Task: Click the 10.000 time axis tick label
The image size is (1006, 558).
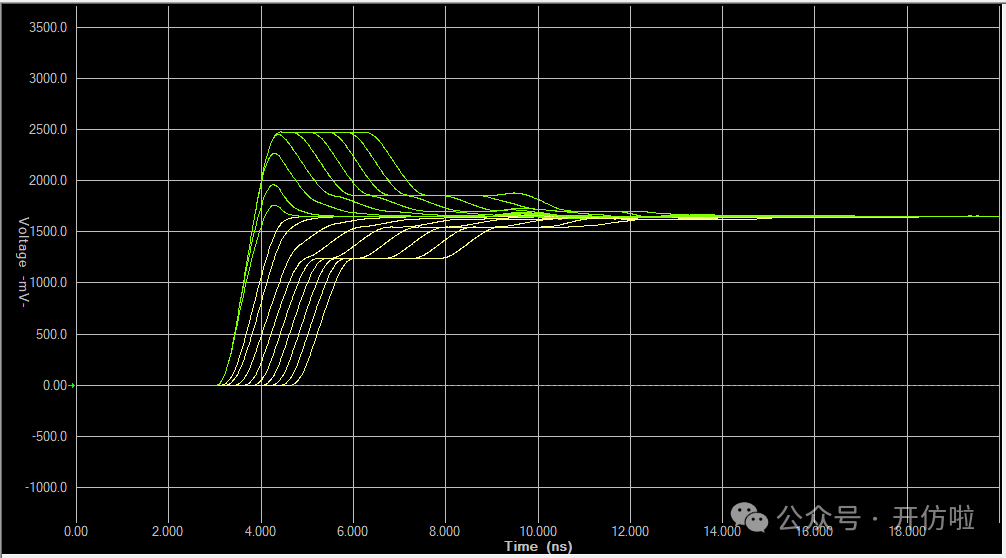Action: click(537, 532)
